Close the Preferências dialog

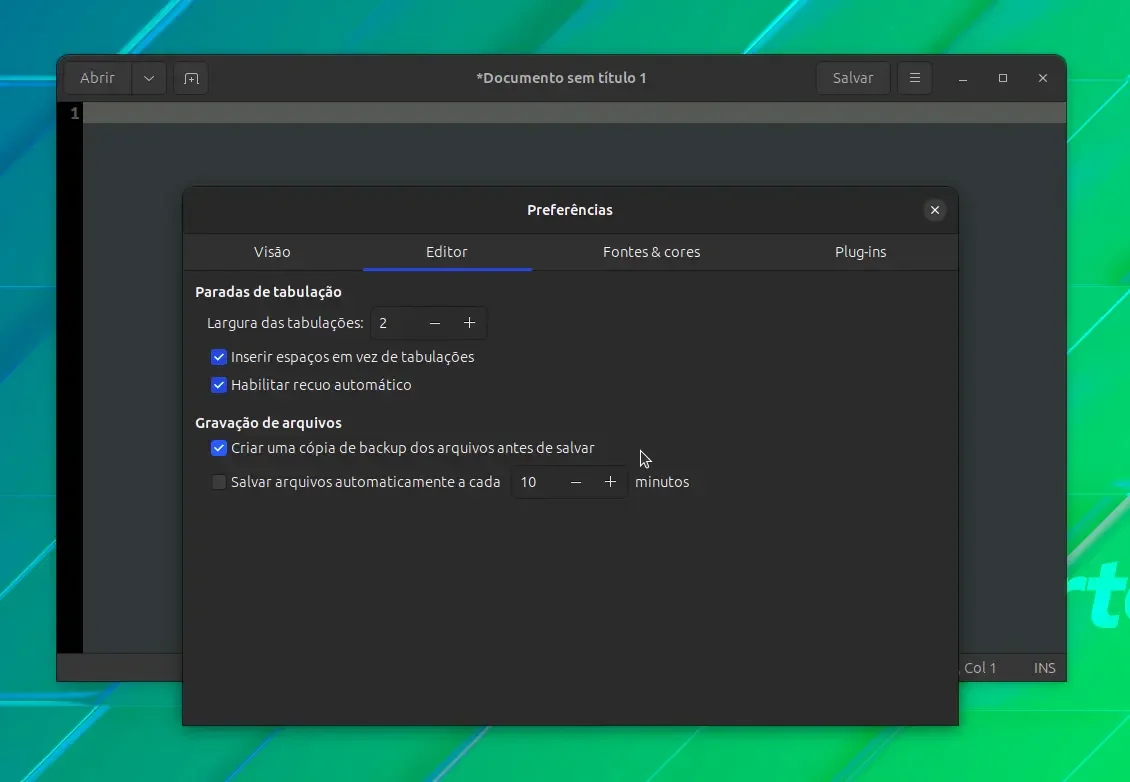pos(935,210)
